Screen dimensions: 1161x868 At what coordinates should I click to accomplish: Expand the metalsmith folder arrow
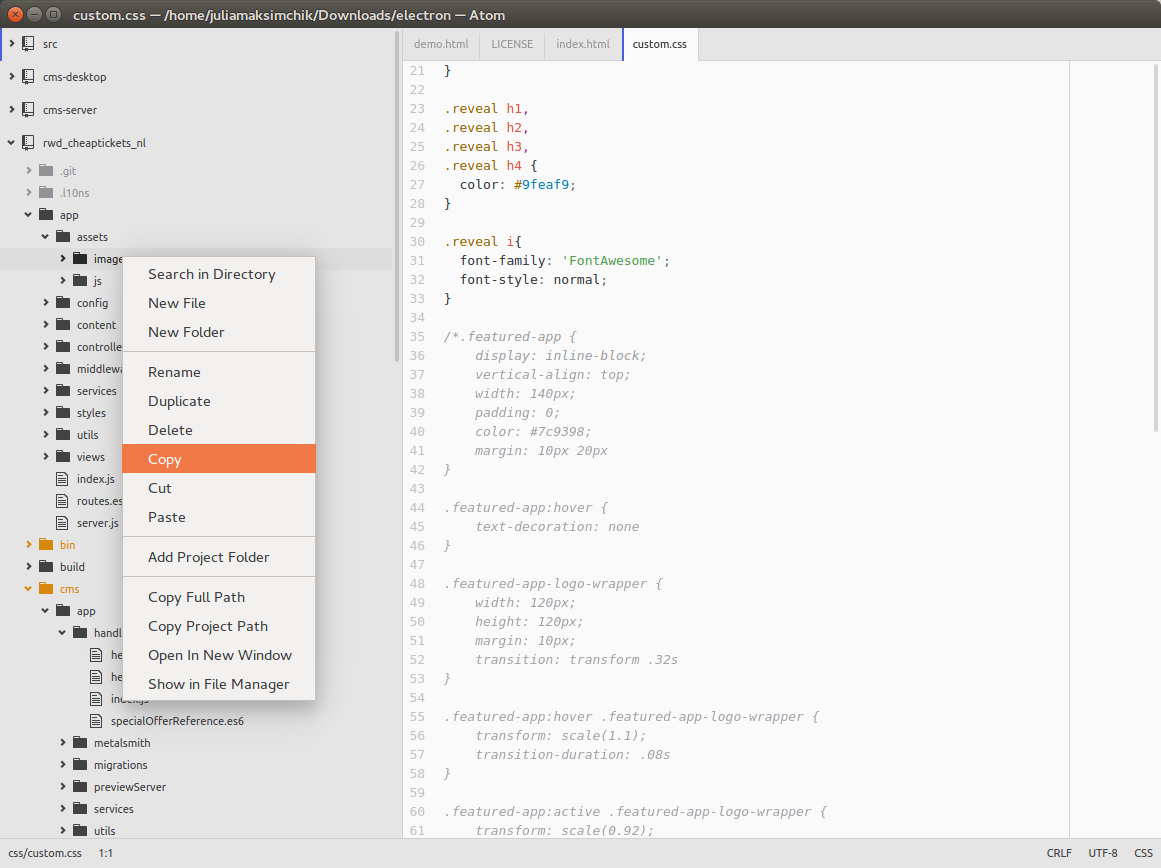(63, 743)
